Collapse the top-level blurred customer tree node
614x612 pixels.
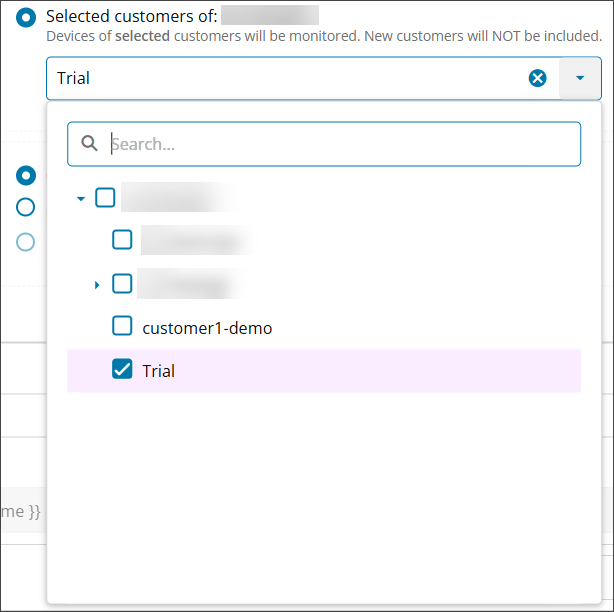[81, 199]
